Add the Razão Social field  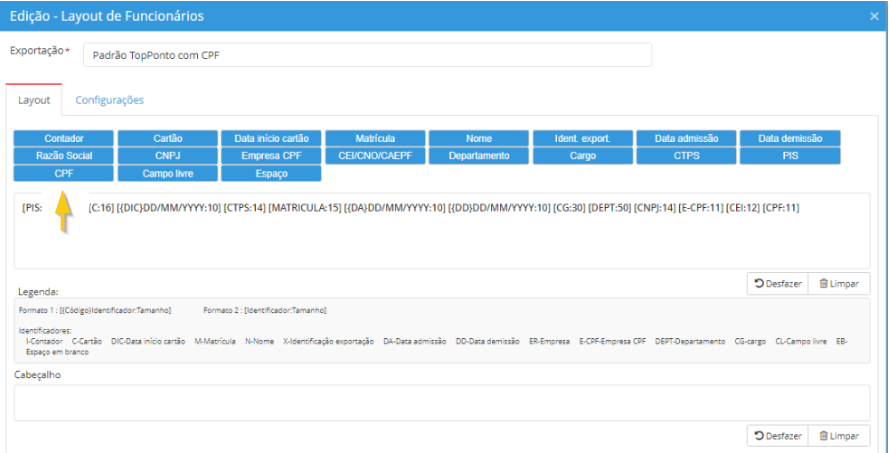64,156
